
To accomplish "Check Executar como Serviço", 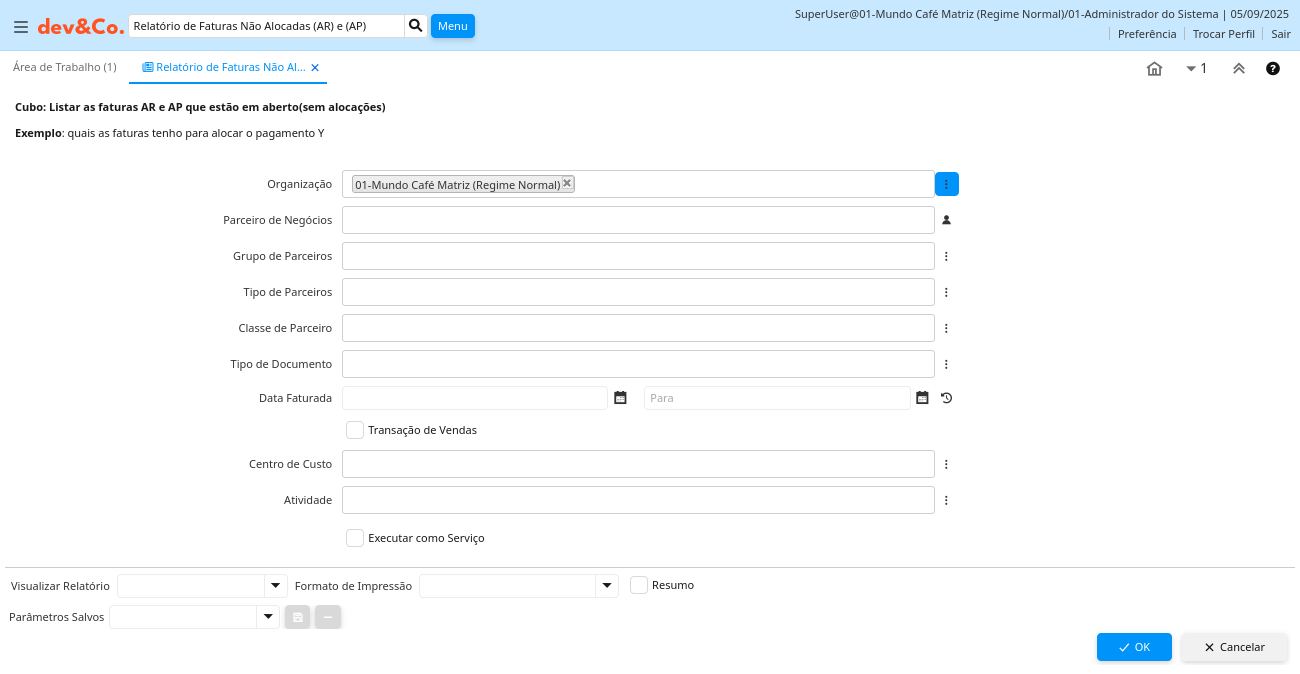I will click(355, 538).
